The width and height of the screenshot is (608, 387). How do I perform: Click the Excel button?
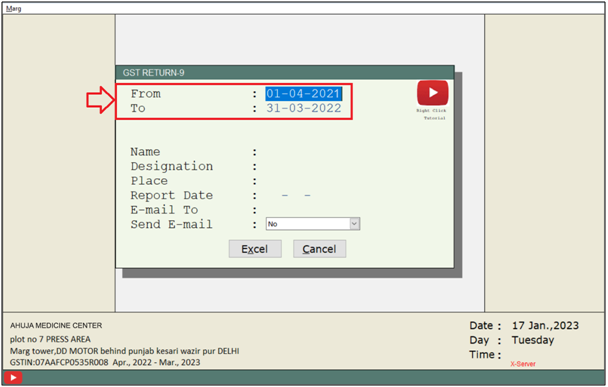[x=255, y=249]
